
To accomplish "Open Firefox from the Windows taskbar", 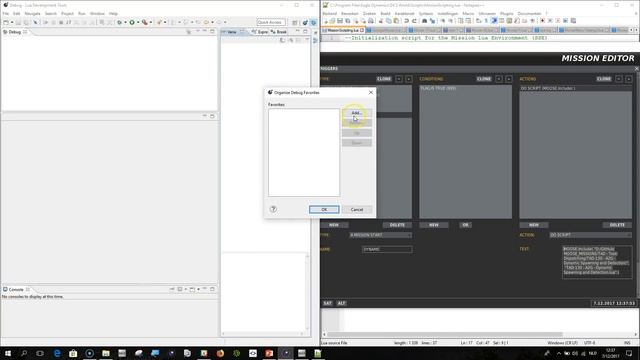I will [220, 353].
